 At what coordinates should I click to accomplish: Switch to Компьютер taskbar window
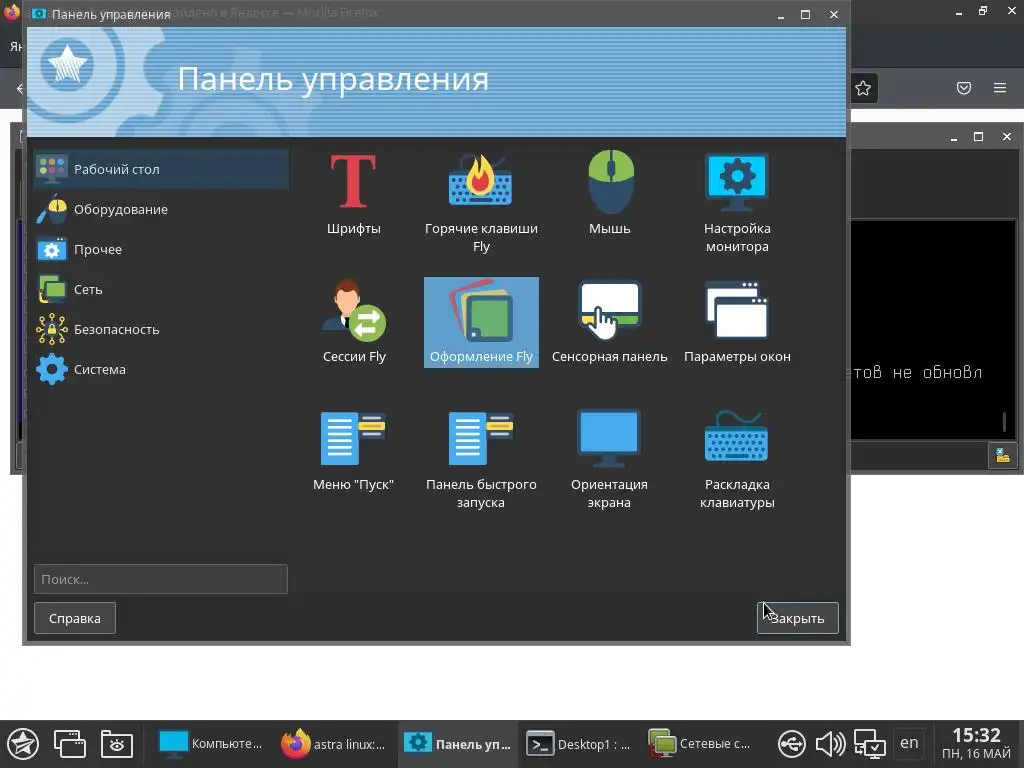210,744
